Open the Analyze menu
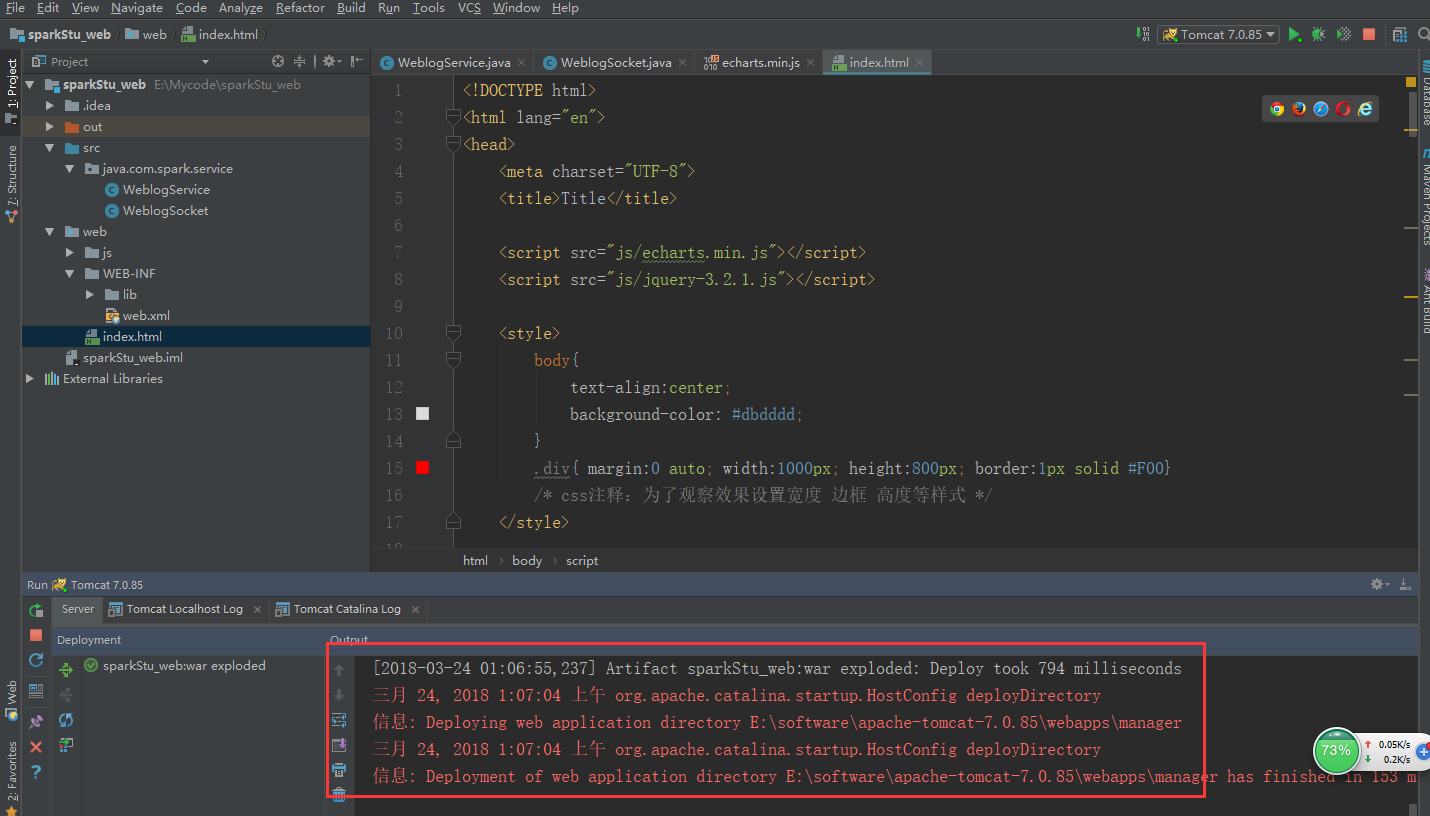The image size is (1430, 816). coord(240,8)
